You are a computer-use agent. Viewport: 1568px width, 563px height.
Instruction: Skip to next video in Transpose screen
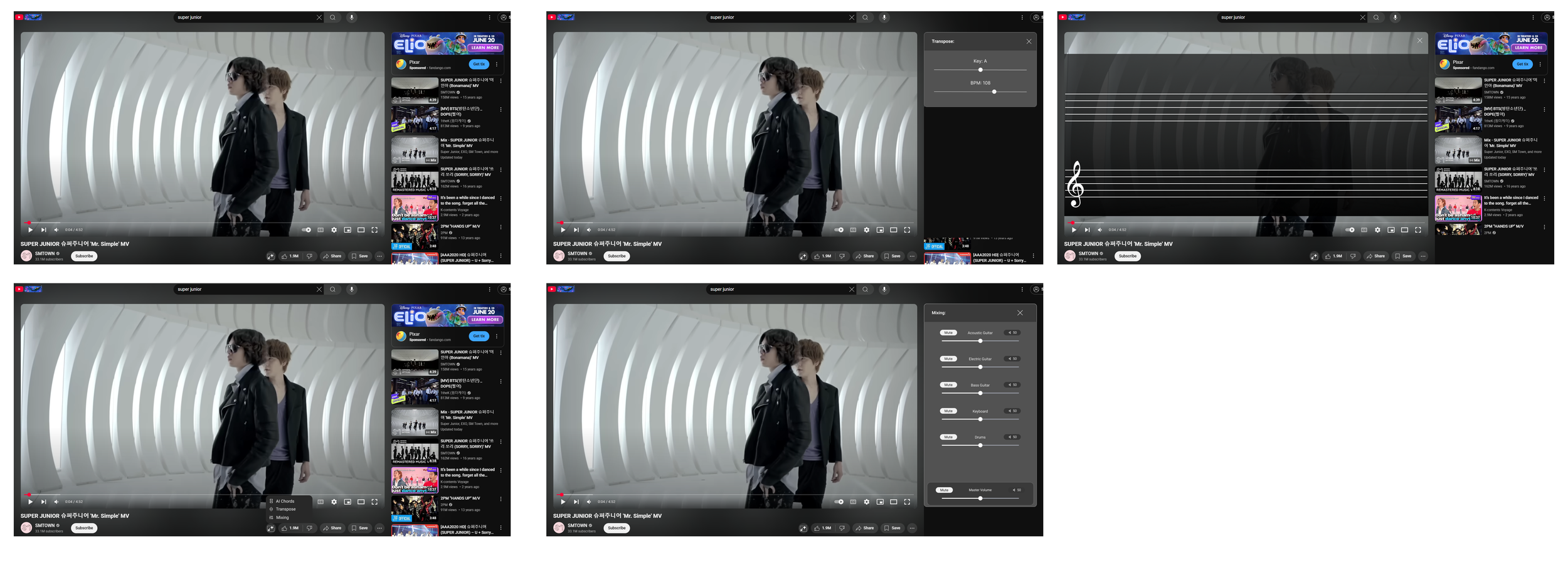pyautogui.click(x=576, y=230)
